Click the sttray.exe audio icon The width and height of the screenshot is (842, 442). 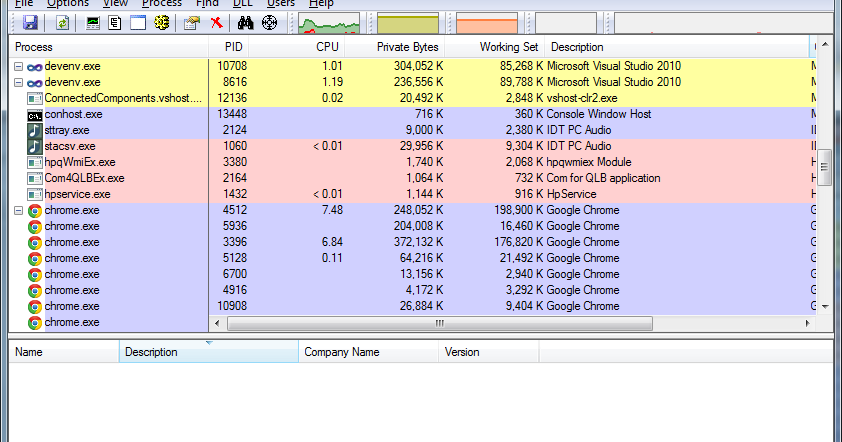pyautogui.click(x=35, y=131)
